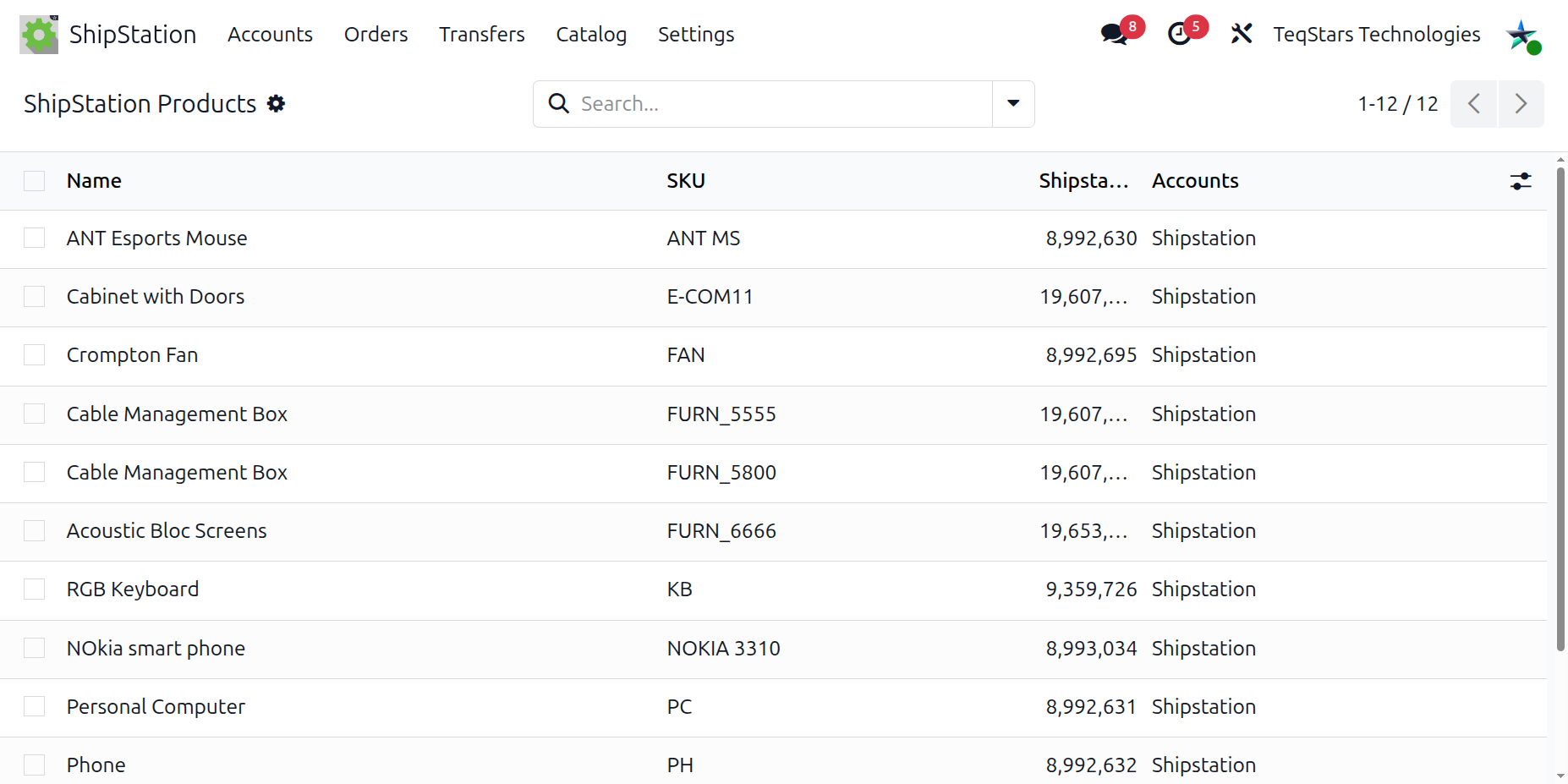
Task: Click the 19,653,... ID cell
Action: pyautogui.click(x=1083, y=531)
